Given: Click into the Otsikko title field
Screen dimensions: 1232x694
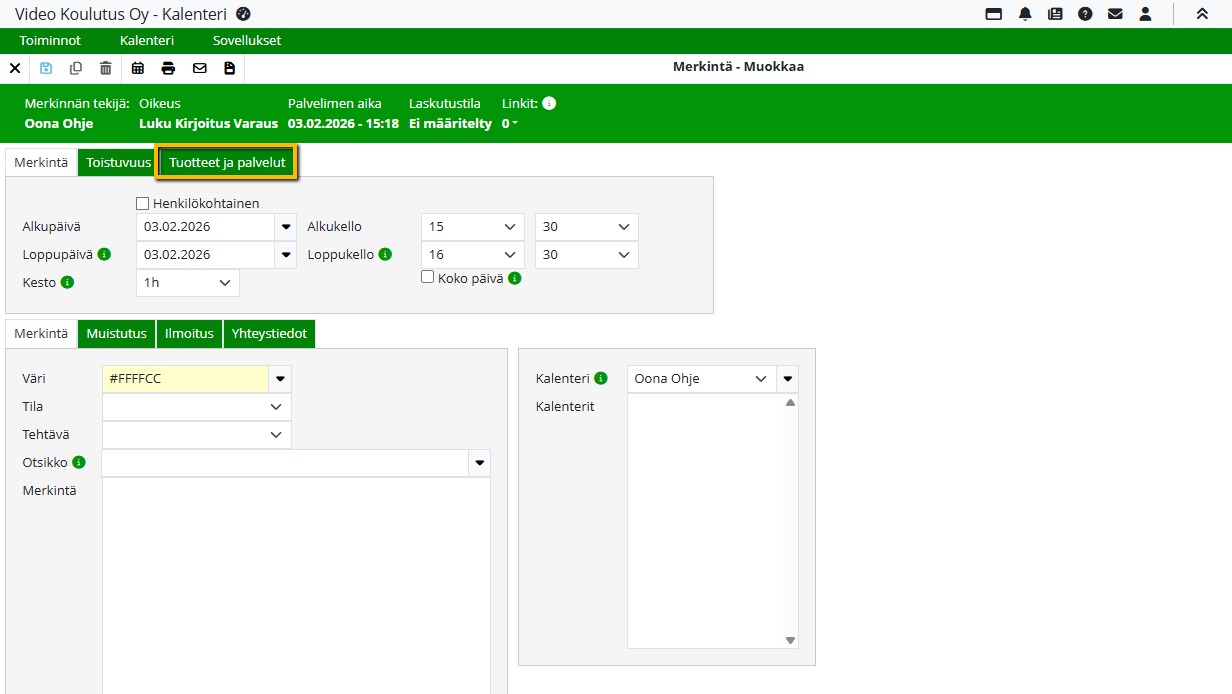Looking at the screenshot, I should [x=285, y=463].
